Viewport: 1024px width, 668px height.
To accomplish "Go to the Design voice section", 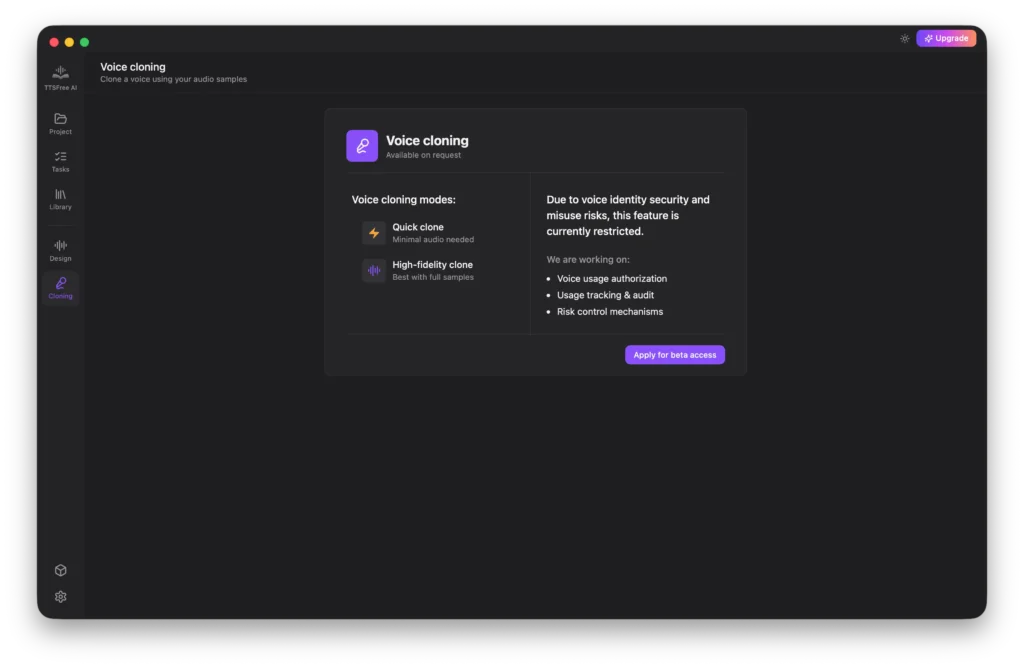I will click(60, 250).
